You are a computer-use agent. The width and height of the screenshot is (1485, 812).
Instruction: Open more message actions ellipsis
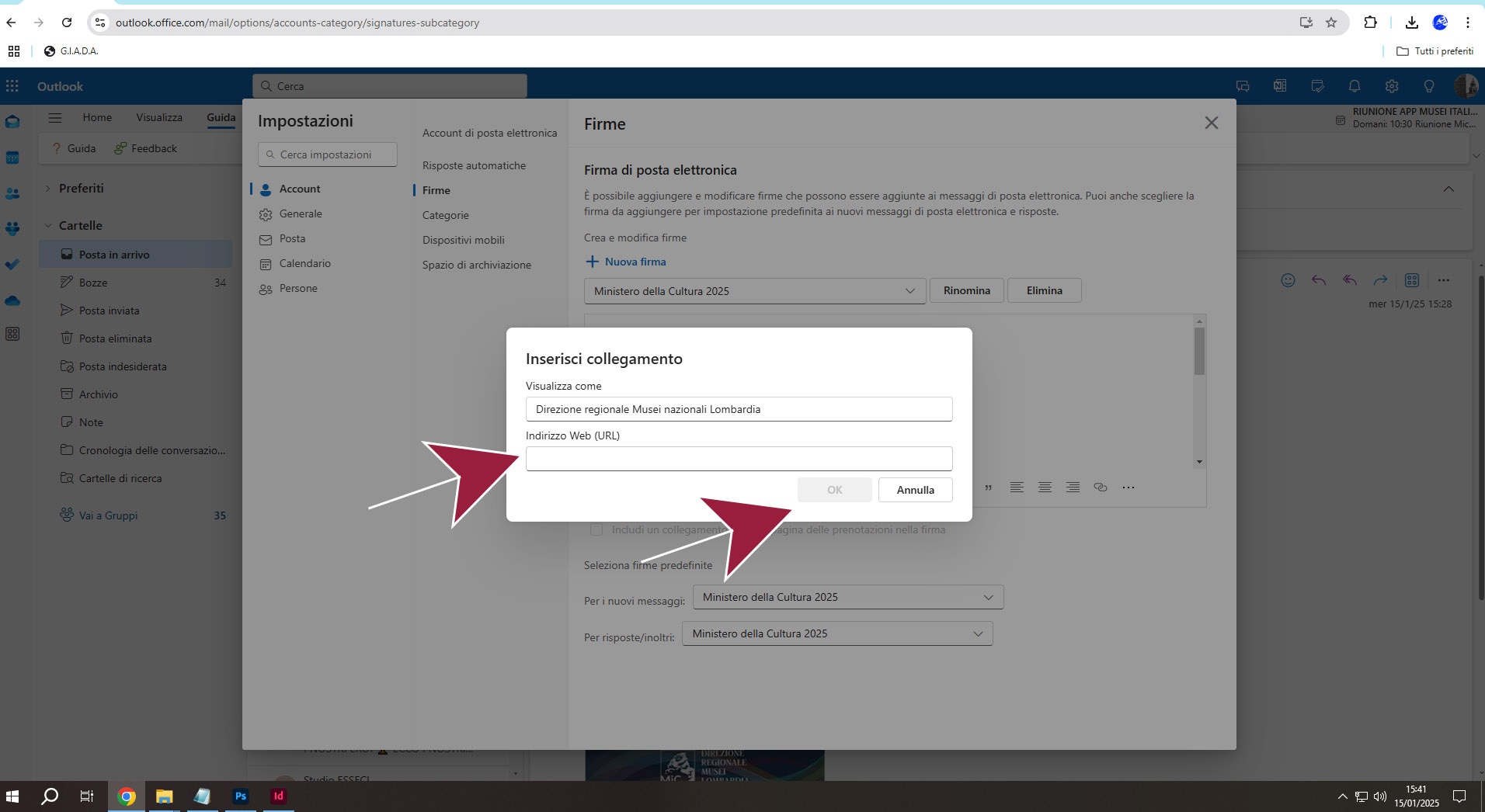click(1443, 280)
